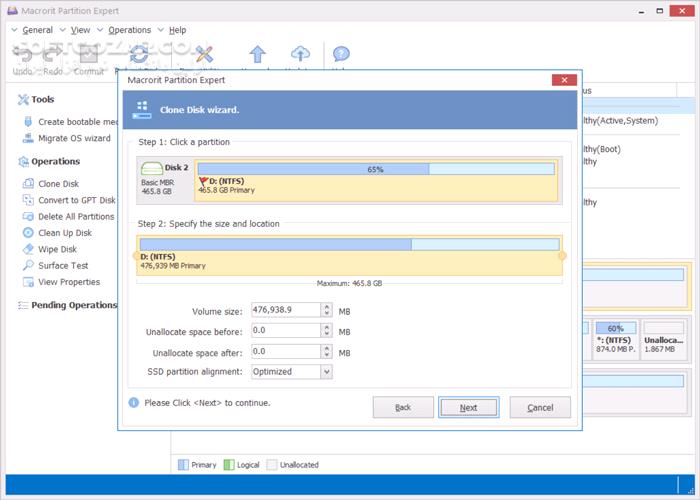Click the speech bubble help toolbar icon
Viewport: 700px width, 500px height.
tap(341, 54)
